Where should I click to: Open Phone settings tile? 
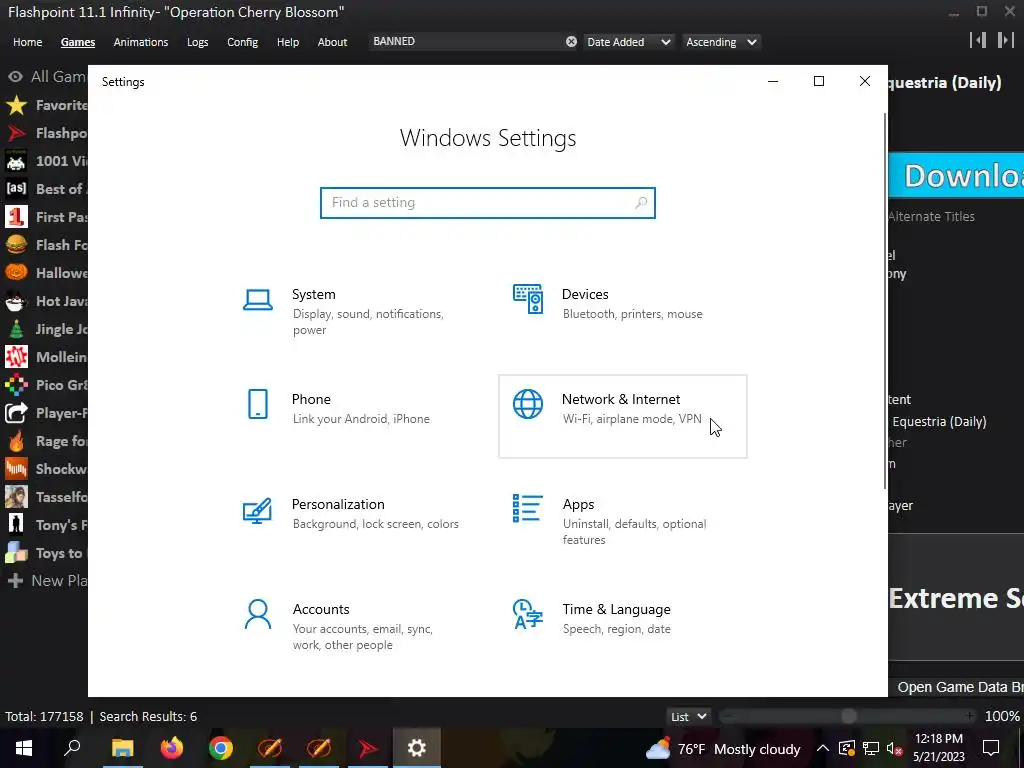353,417
